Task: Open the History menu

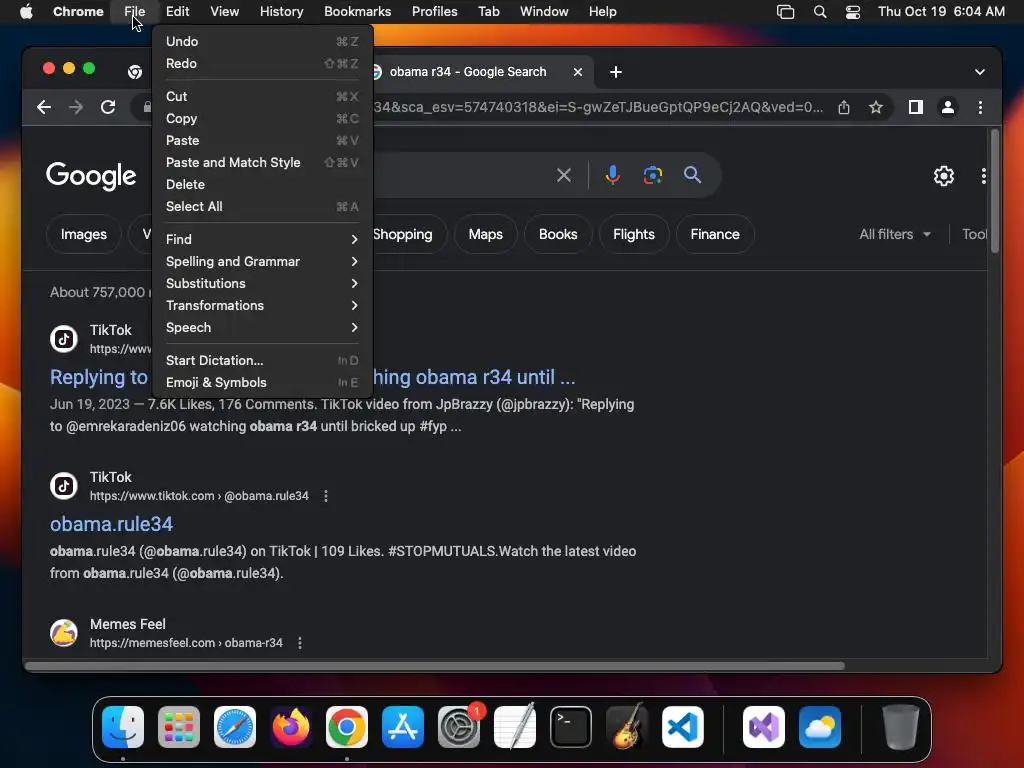Action: tap(281, 12)
